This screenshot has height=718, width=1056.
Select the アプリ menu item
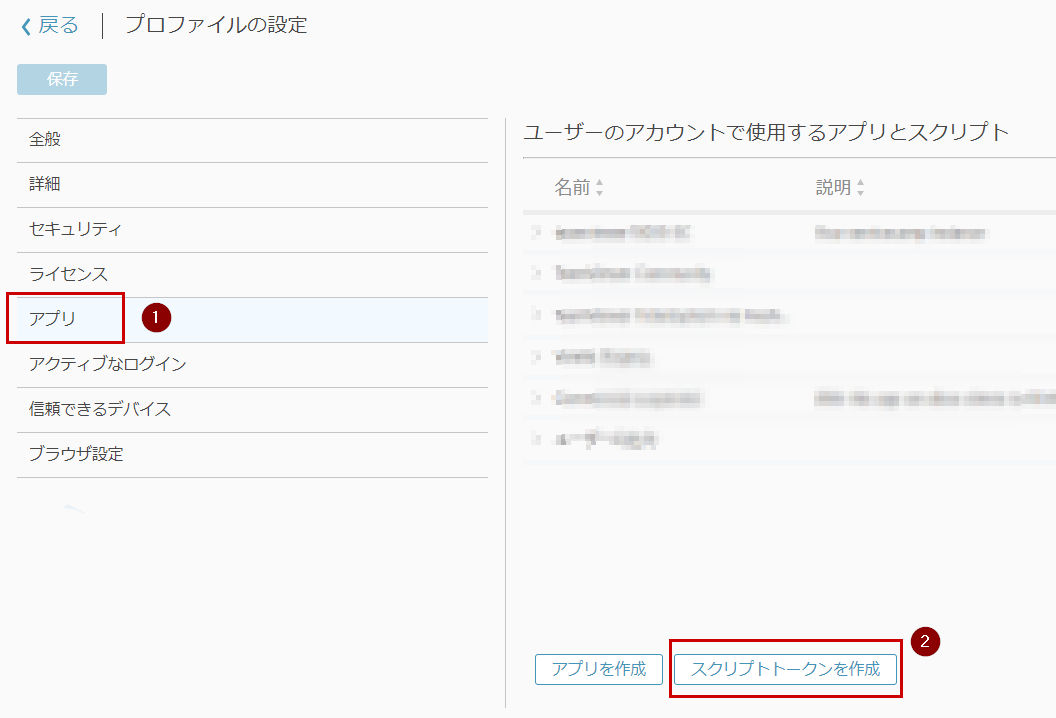pyautogui.click(x=253, y=319)
